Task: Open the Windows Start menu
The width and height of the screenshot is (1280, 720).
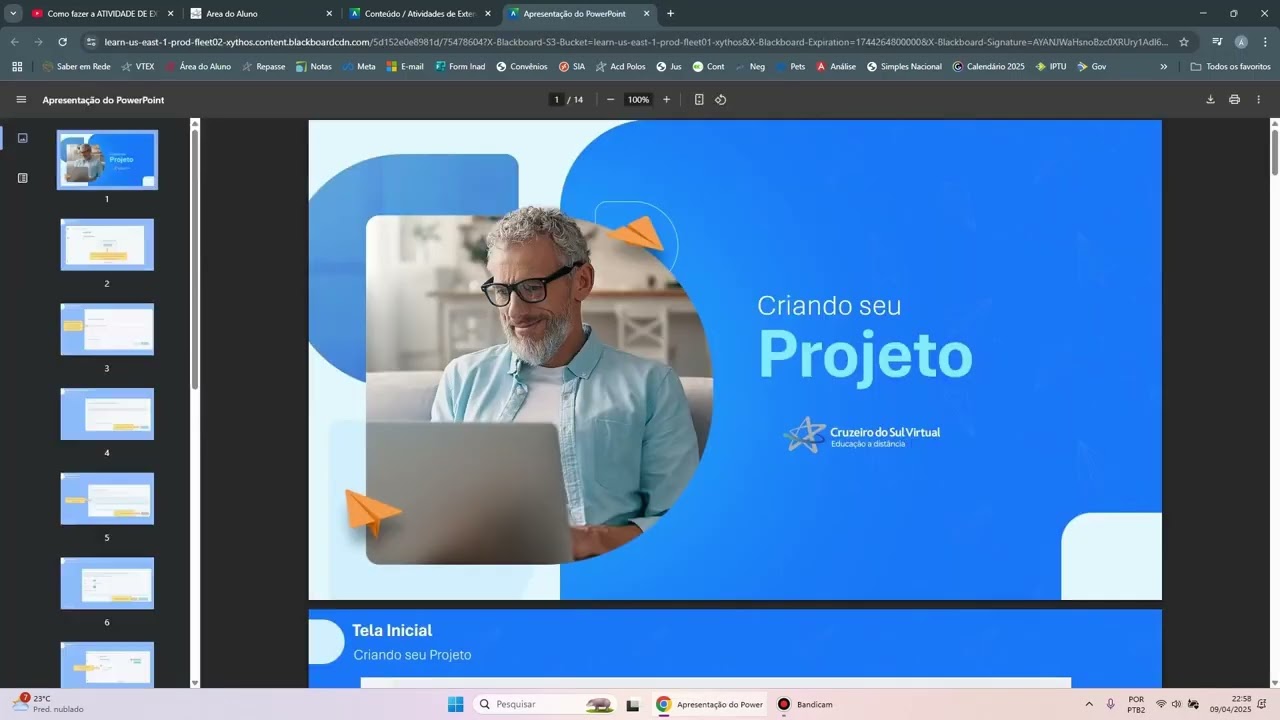Action: tap(455, 704)
